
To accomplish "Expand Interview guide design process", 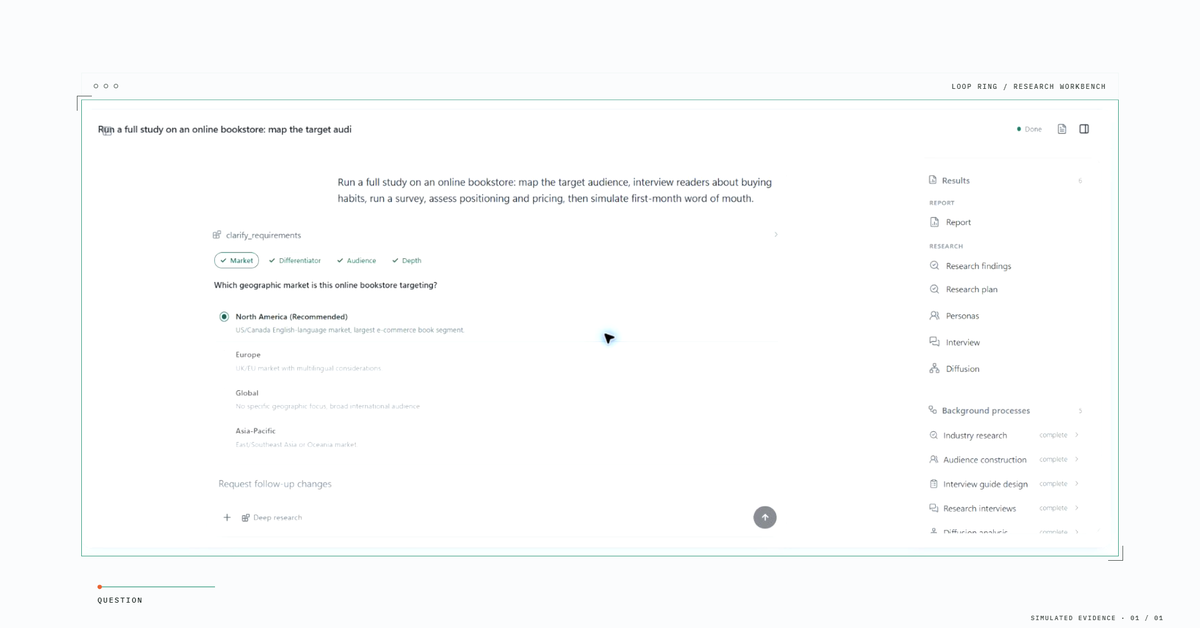I will (x=1004, y=484).
